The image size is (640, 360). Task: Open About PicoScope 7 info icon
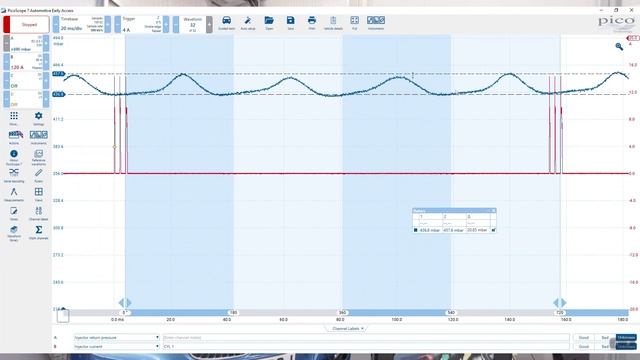(x=14, y=157)
